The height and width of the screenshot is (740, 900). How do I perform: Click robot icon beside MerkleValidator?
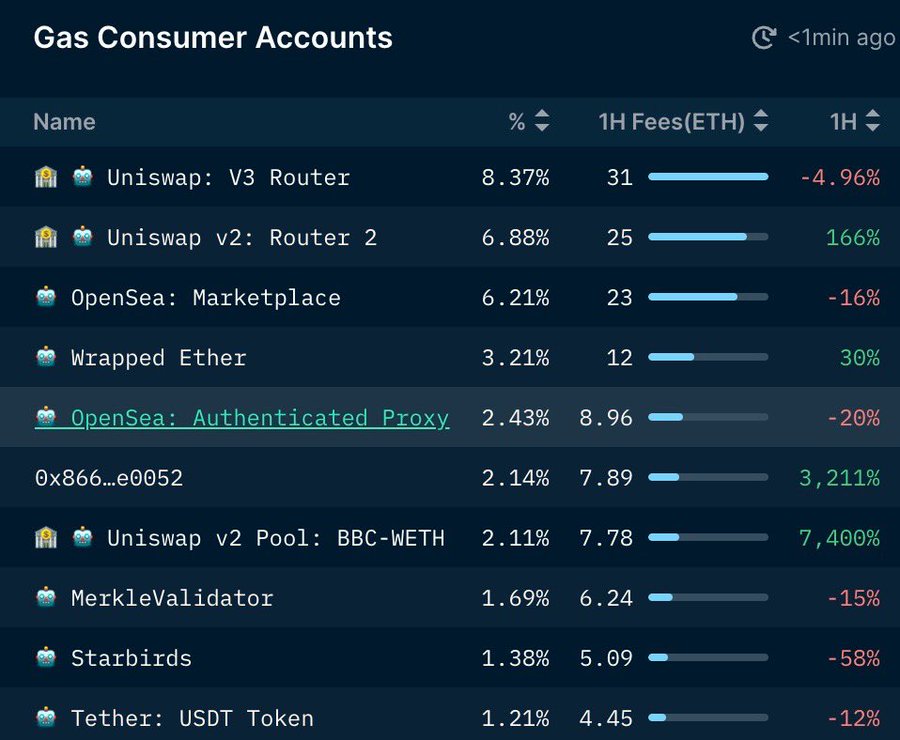46,598
